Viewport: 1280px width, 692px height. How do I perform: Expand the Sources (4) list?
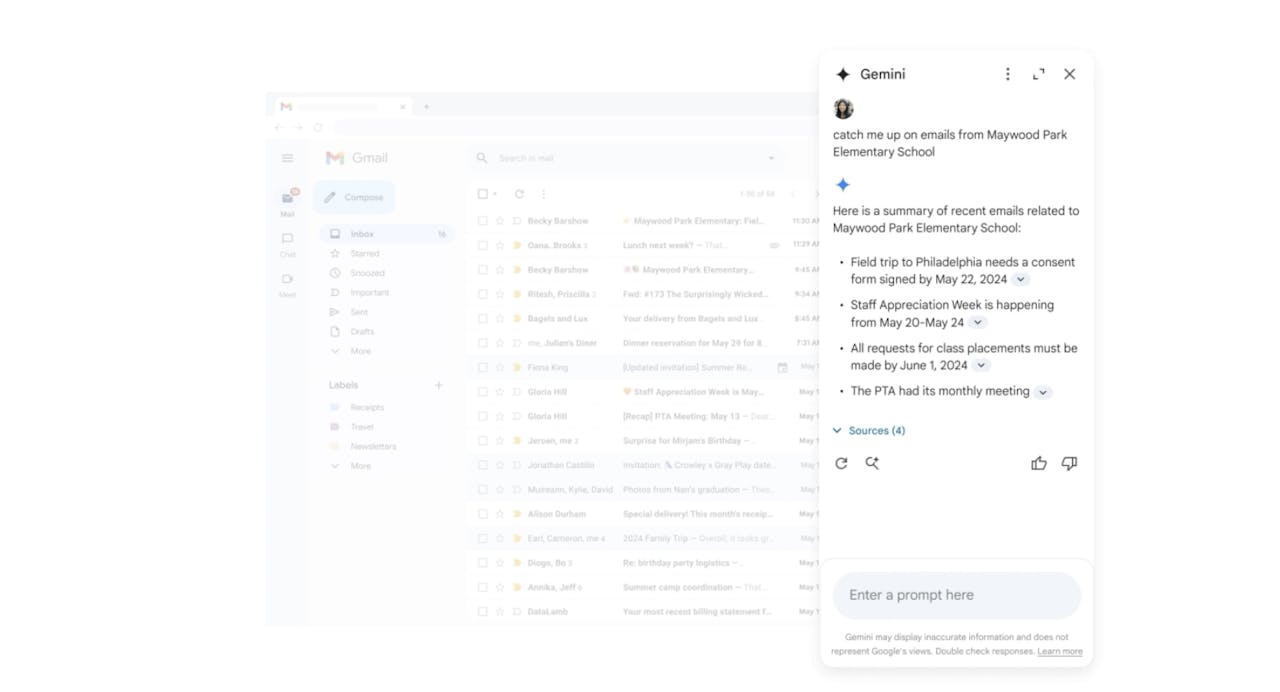point(869,431)
